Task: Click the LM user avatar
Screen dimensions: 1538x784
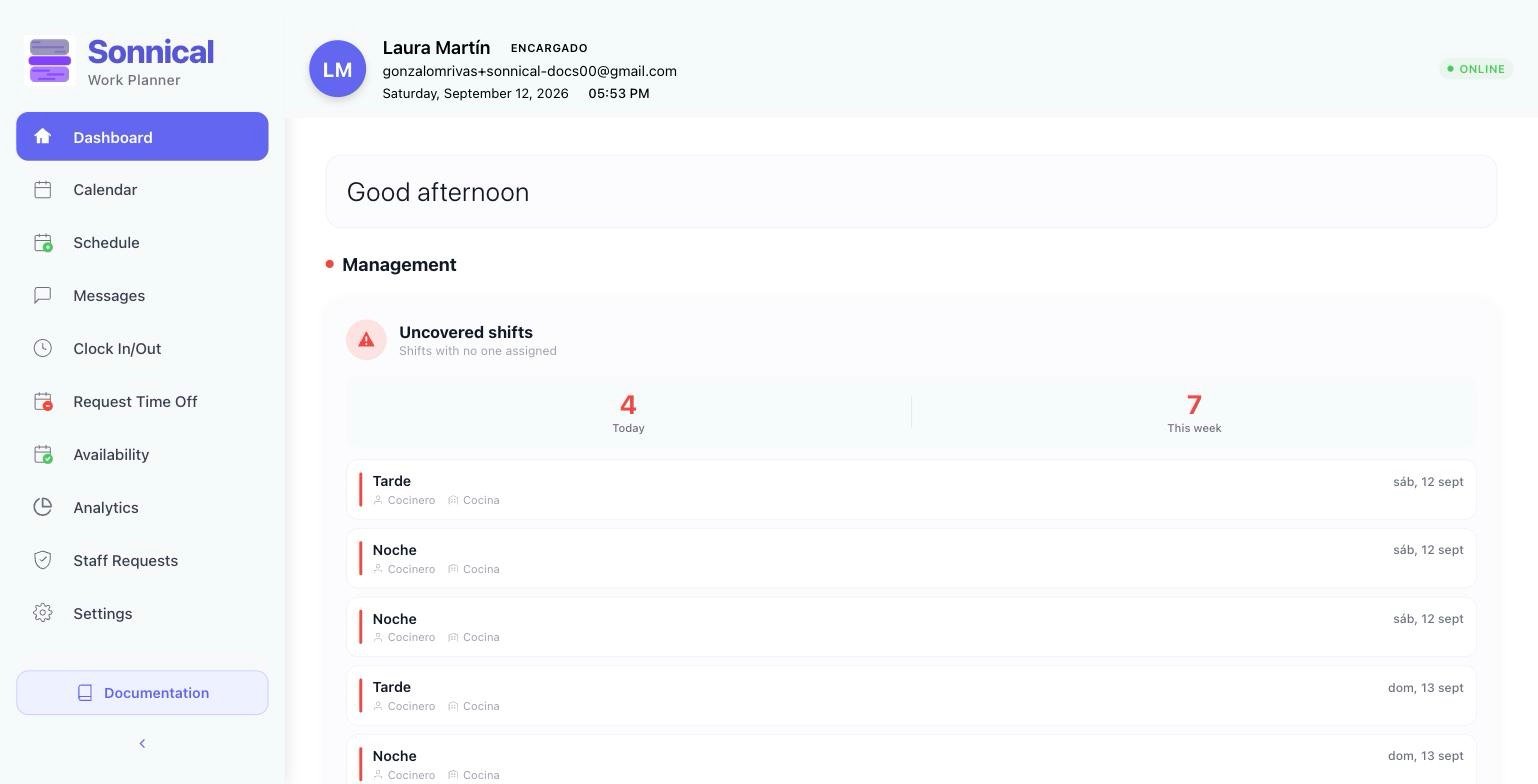Action: pos(337,69)
